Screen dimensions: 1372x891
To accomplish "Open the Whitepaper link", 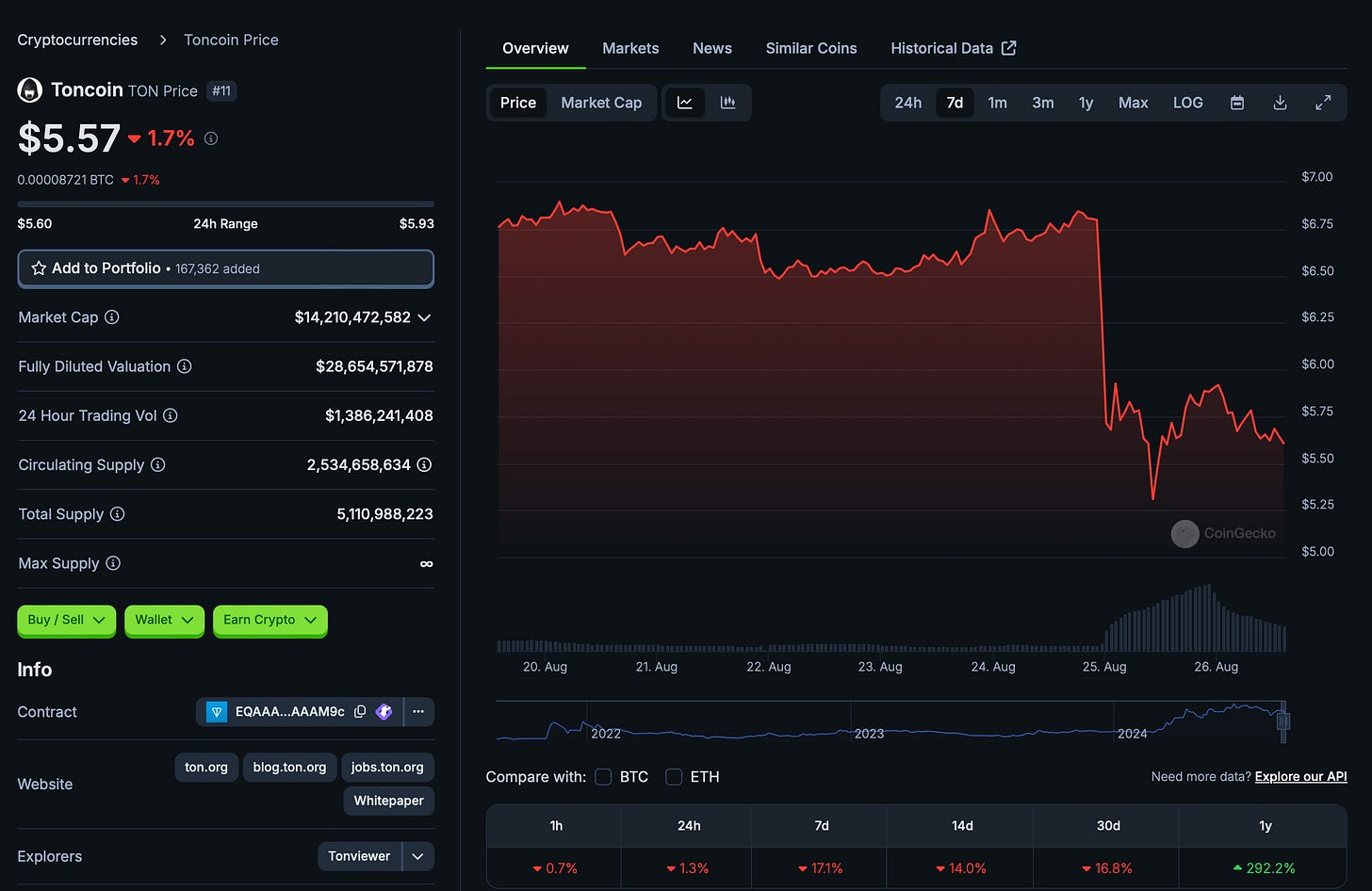I will click(388, 801).
